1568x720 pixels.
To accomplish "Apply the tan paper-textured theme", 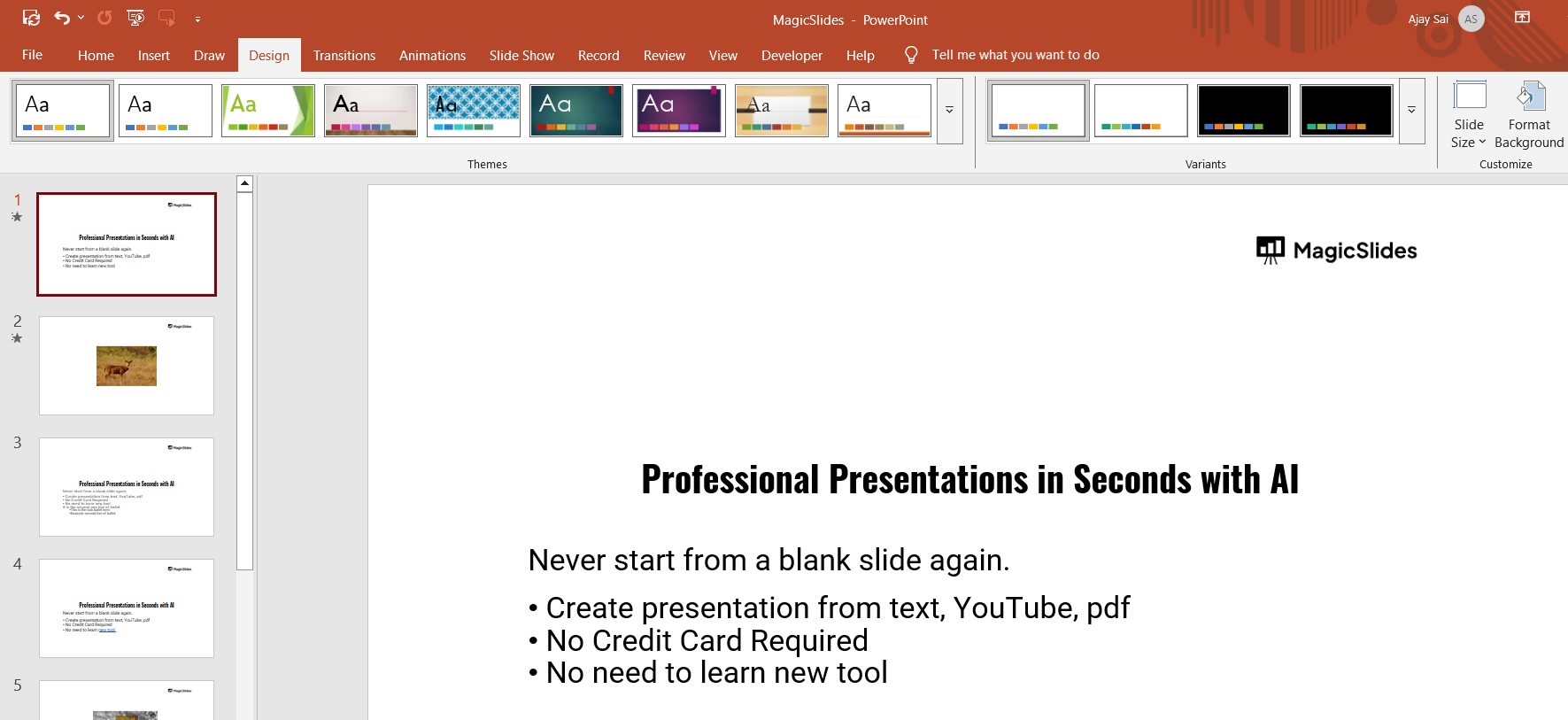I will click(782, 111).
